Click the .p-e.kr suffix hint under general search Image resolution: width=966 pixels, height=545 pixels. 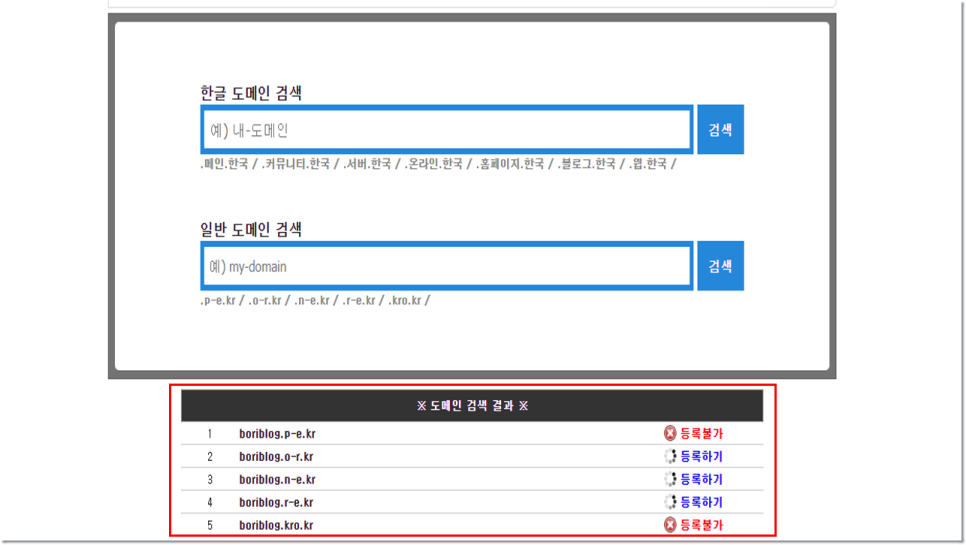(x=218, y=300)
